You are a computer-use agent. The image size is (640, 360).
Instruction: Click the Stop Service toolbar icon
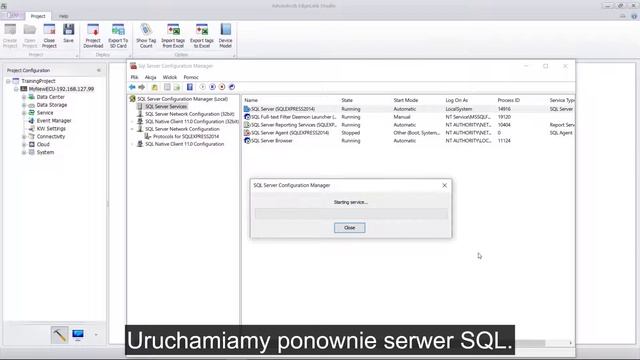[222, 87]
